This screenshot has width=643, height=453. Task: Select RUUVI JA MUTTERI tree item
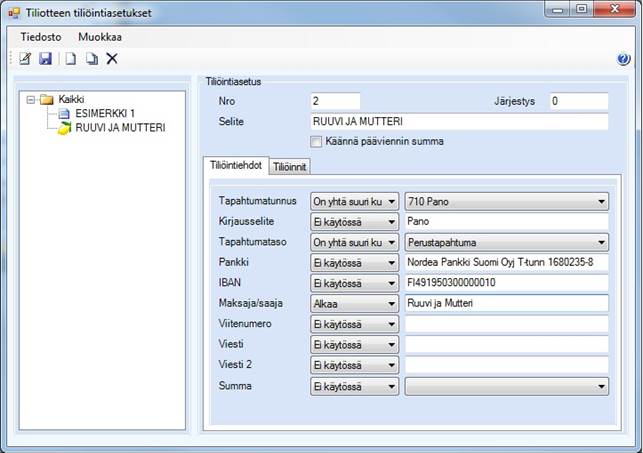point(120,128)
